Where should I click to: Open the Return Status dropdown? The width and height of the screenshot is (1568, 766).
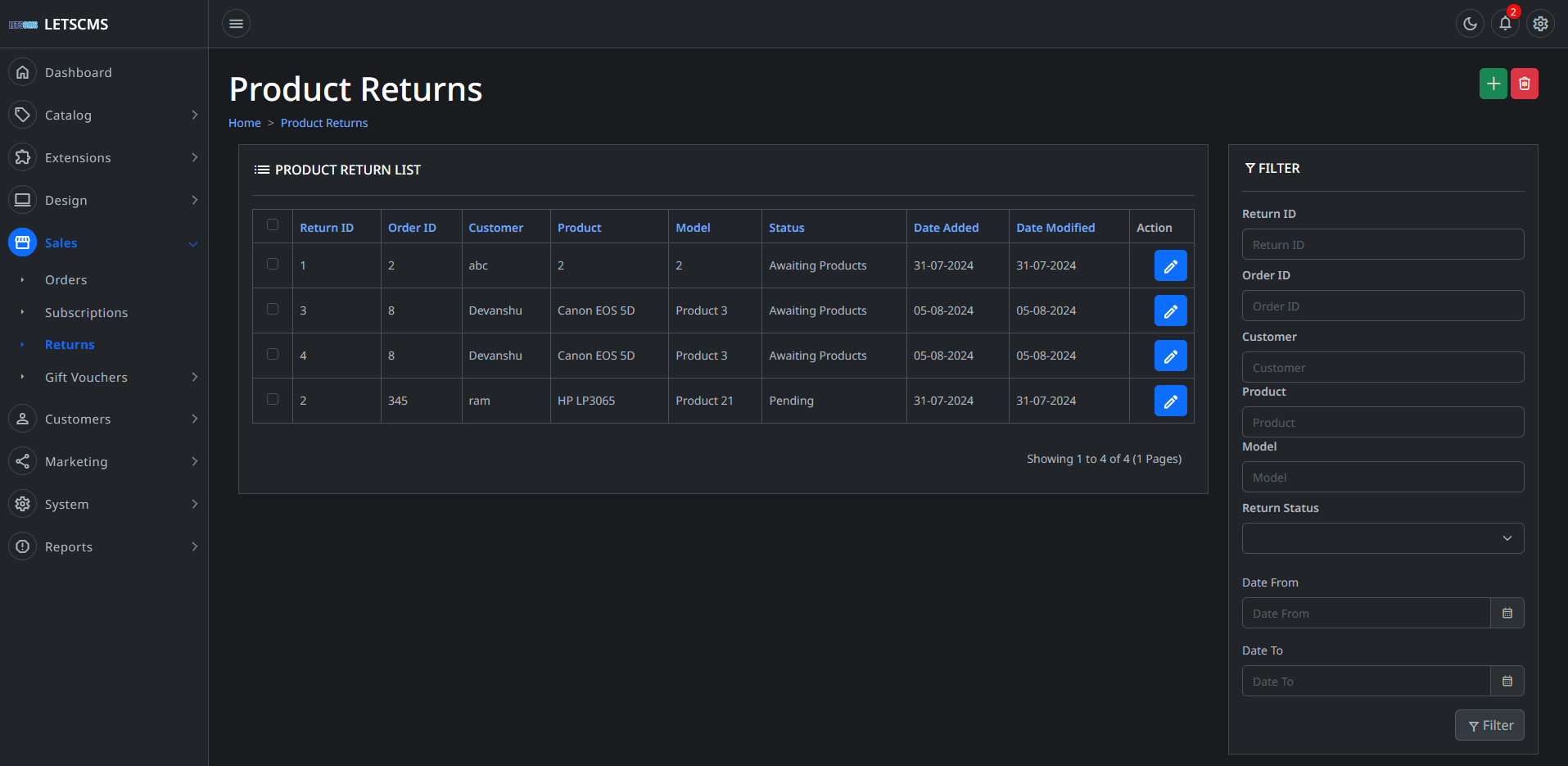[x=1382, y=538]
